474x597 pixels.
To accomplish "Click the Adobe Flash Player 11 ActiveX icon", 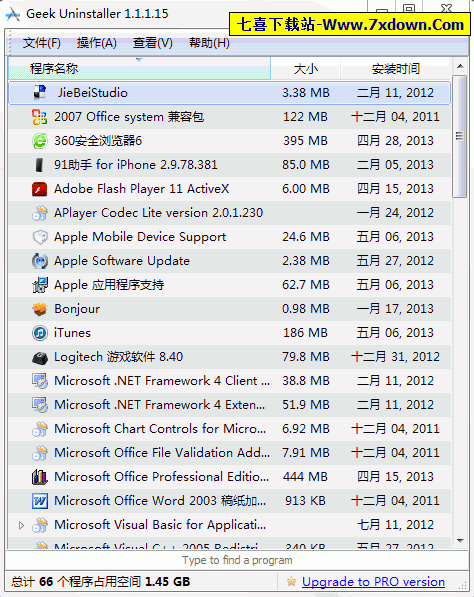I will (x=40, y=188).
